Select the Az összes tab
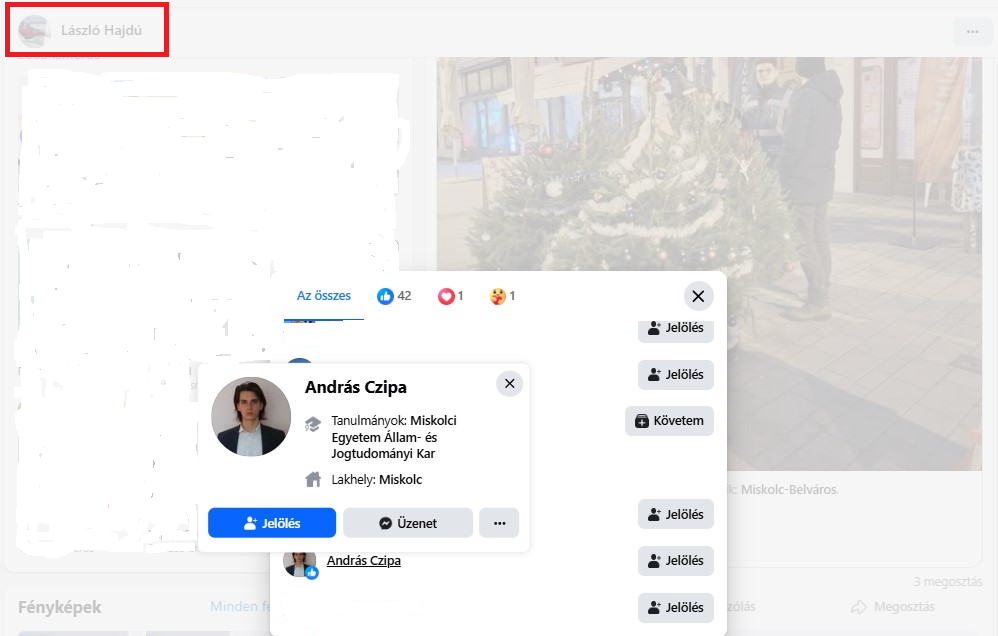 (324, 296)
